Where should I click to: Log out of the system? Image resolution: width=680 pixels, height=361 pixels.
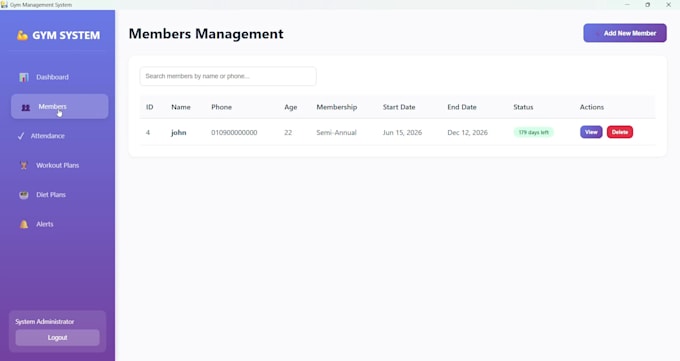57,338
